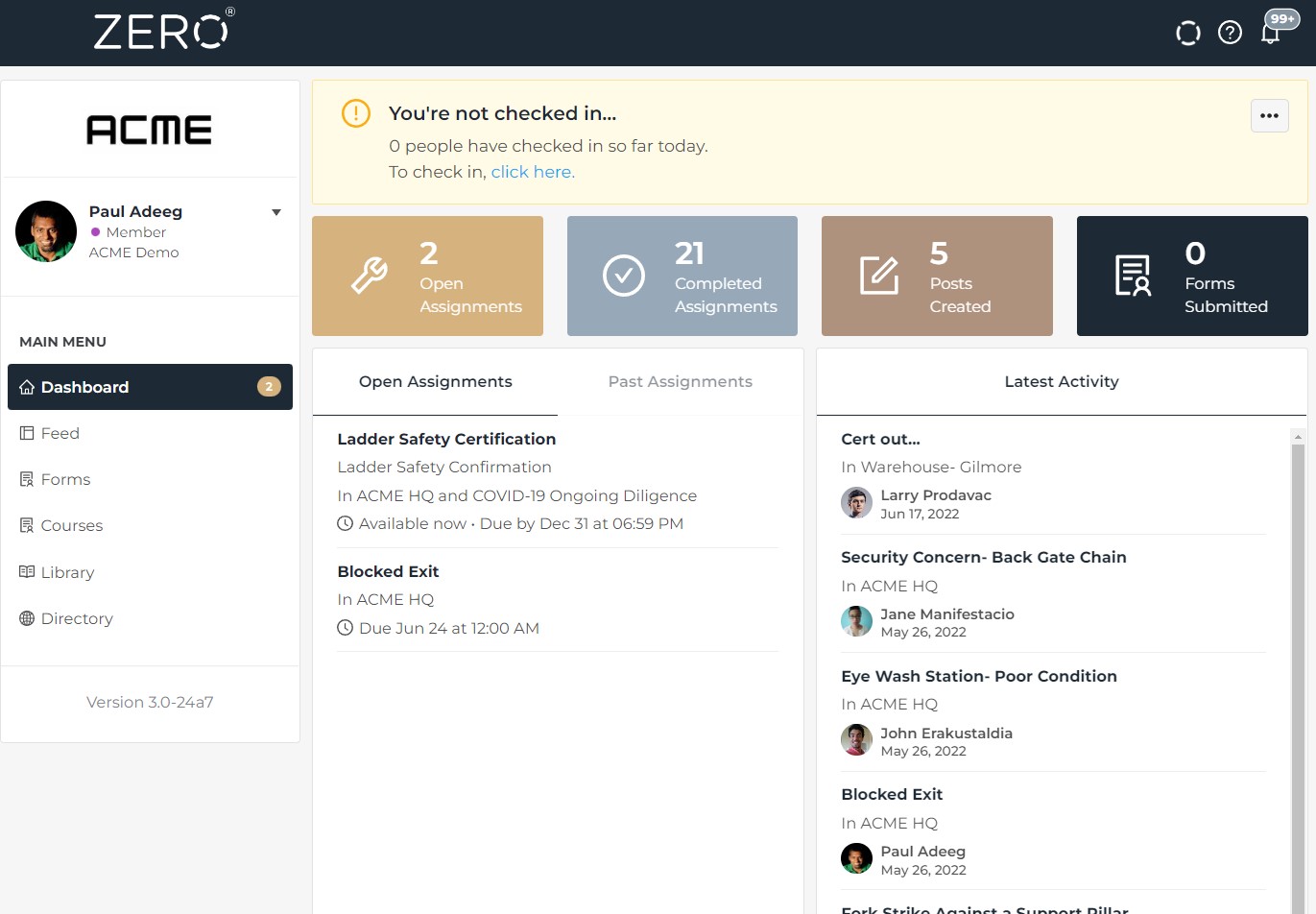Select the Open Assignments tab

435,382
